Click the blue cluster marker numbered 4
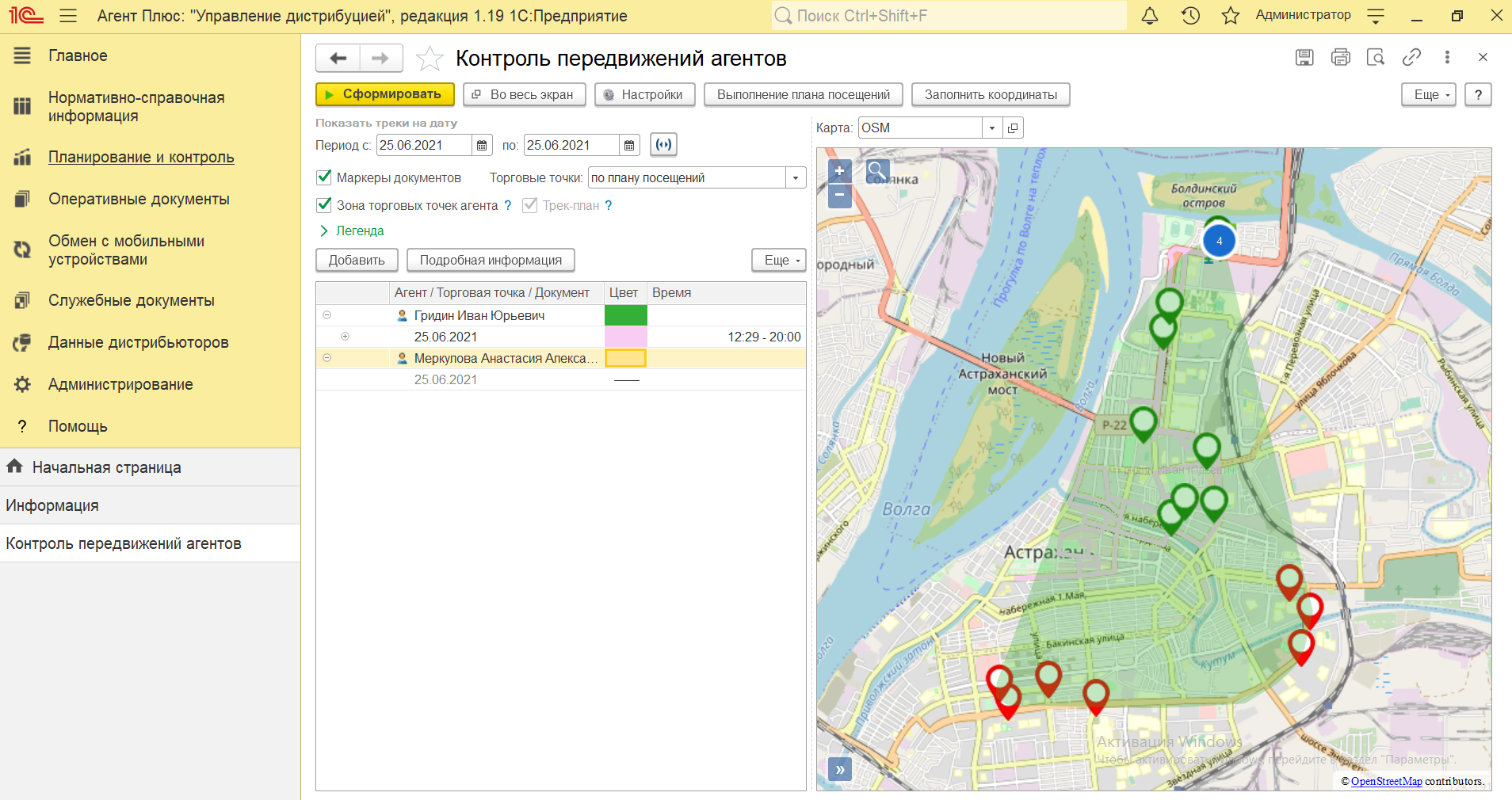Viewport: 1512px width, 800px height. 1219,241
